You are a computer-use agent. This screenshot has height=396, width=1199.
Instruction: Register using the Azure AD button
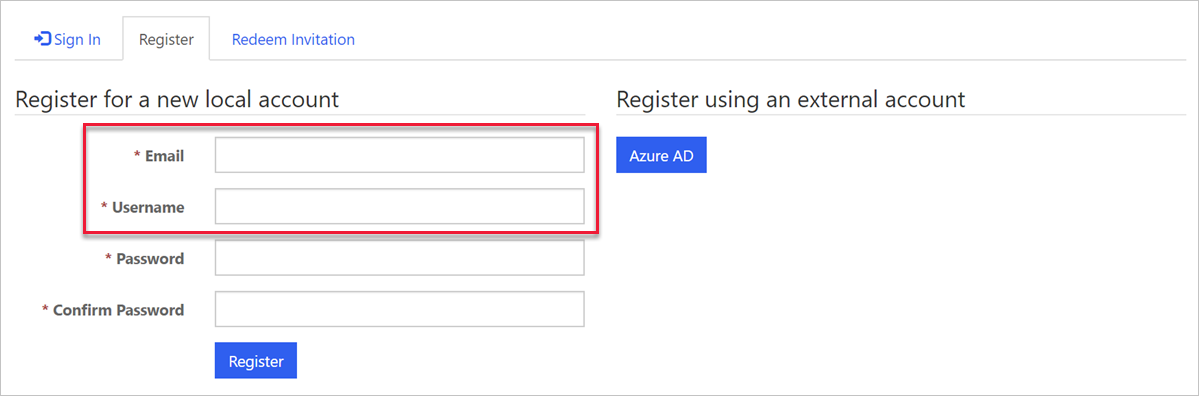[661, 155]
